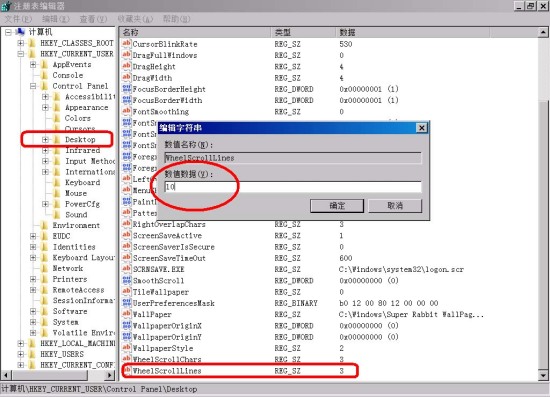This screenshot has height=397, width=550.
Task: Expand the HKEY_CLASSES_ROOT node
Action: coord(21,43)
